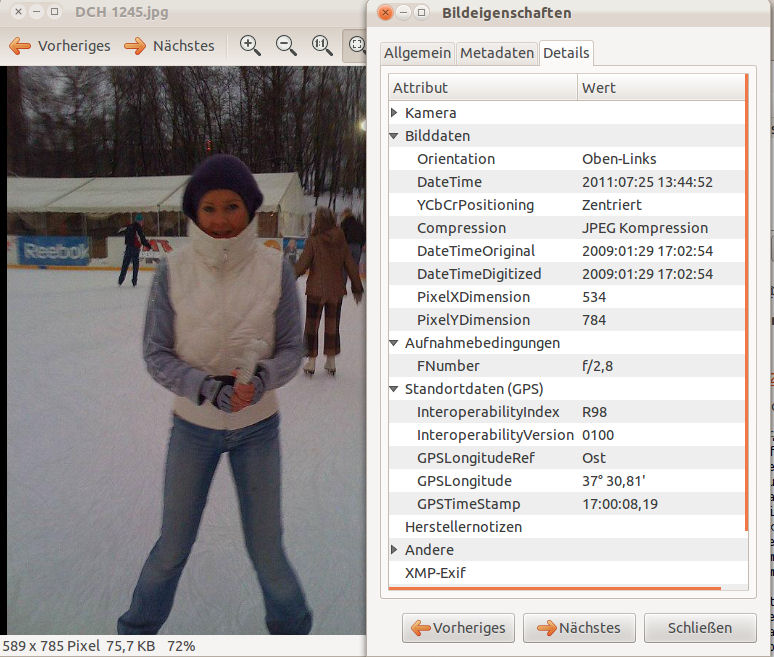Select the DateTimeDigitized row
This screenshot has height=657, width=774.
567,273
